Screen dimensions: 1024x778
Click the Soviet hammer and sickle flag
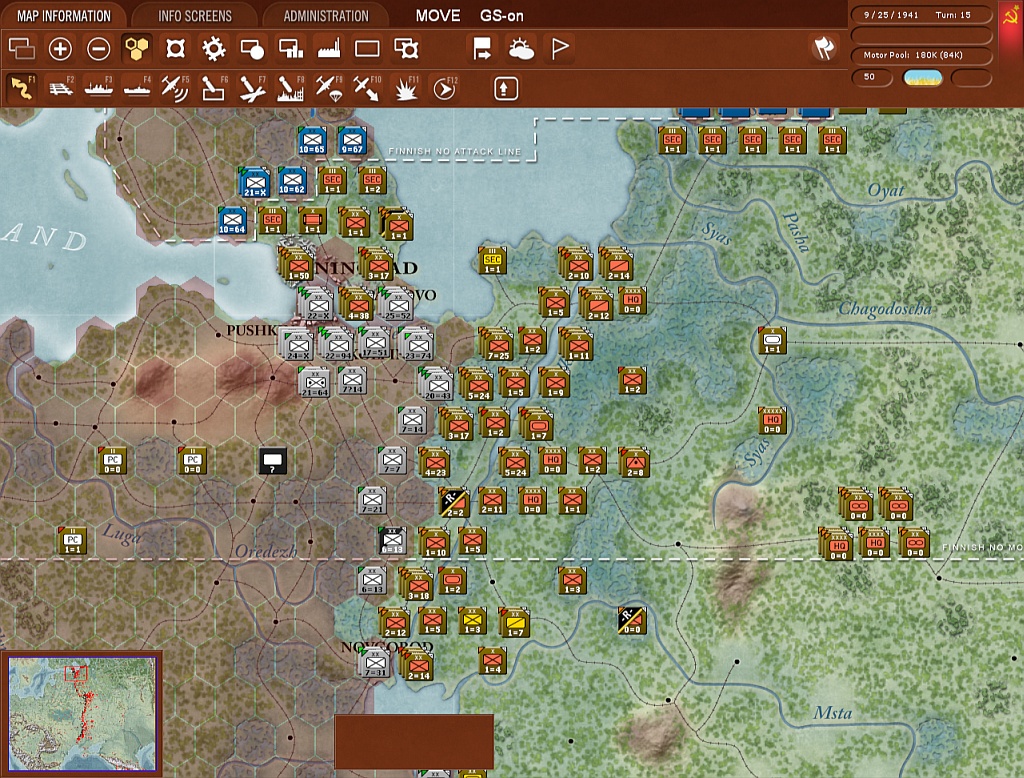click(1011, 16)
